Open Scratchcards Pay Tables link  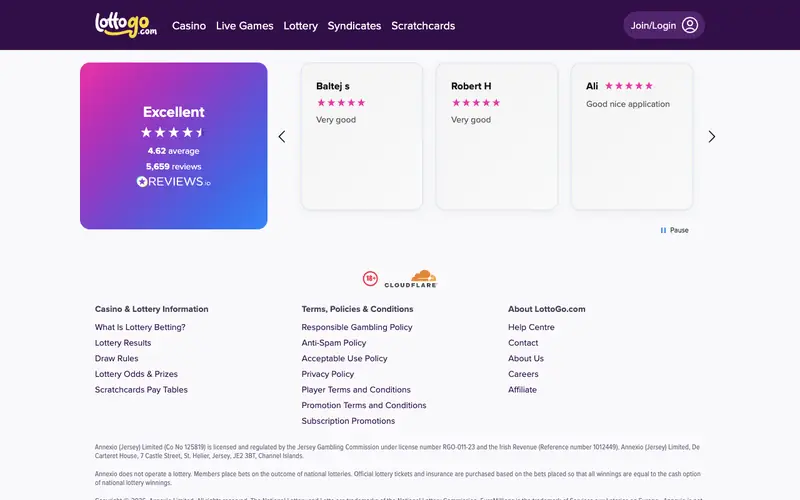point(141,390)
